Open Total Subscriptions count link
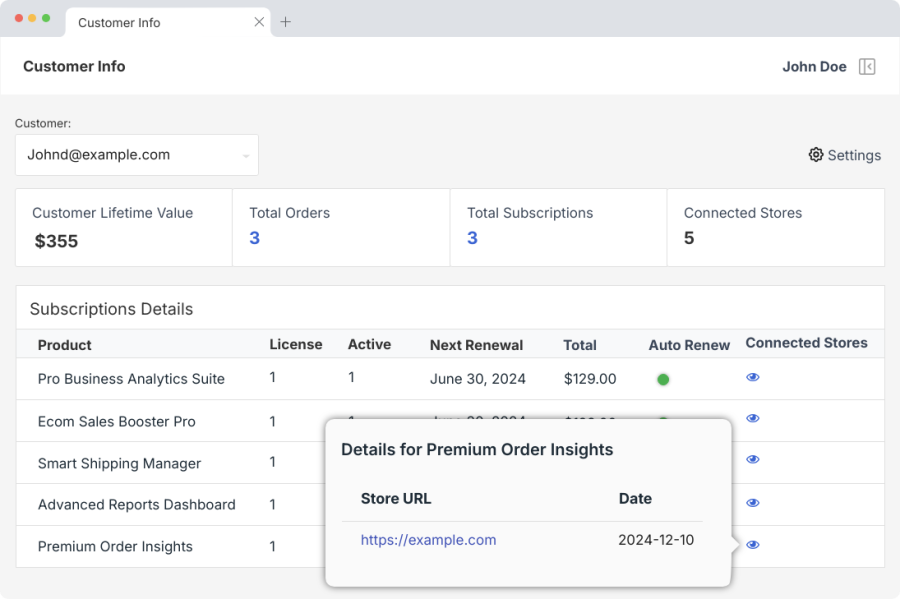Screen dimensions: 900x599 coord(472,238)
